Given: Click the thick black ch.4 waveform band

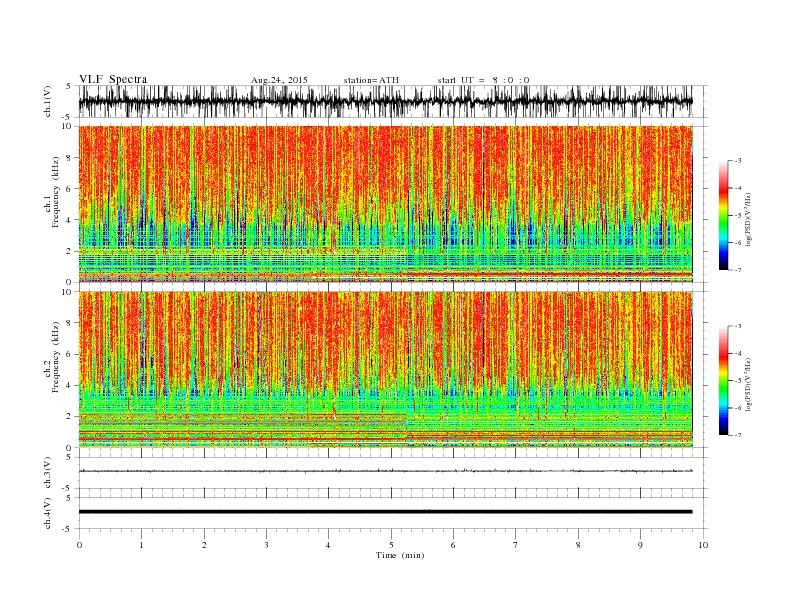Looking at the screenshot, I should click(x=385, y=512).
